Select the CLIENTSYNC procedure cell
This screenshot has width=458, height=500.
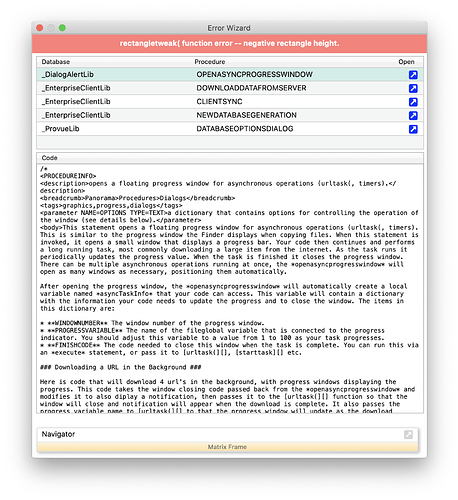pos(219,102)
